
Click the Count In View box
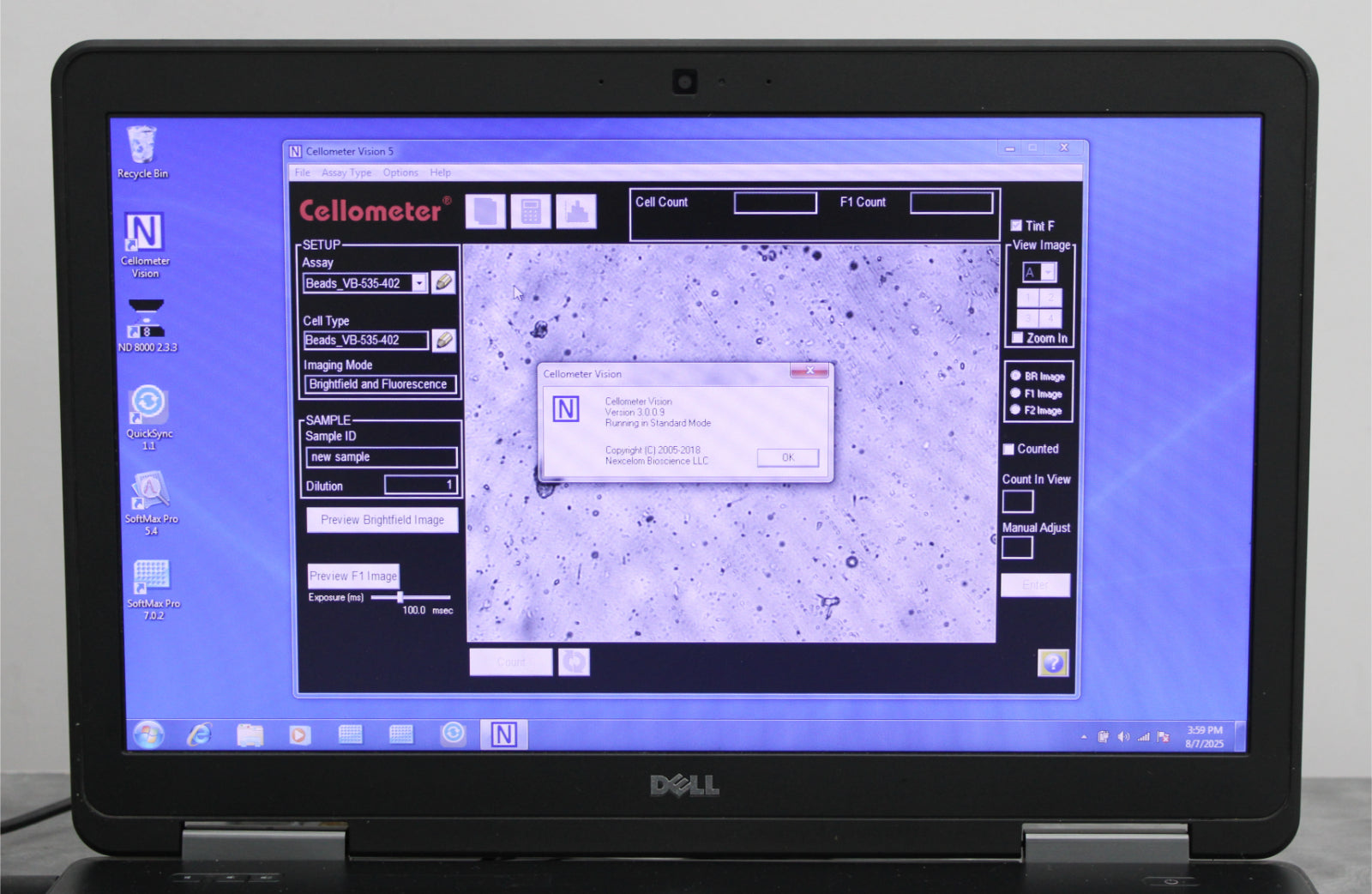tap(1018, 501)
